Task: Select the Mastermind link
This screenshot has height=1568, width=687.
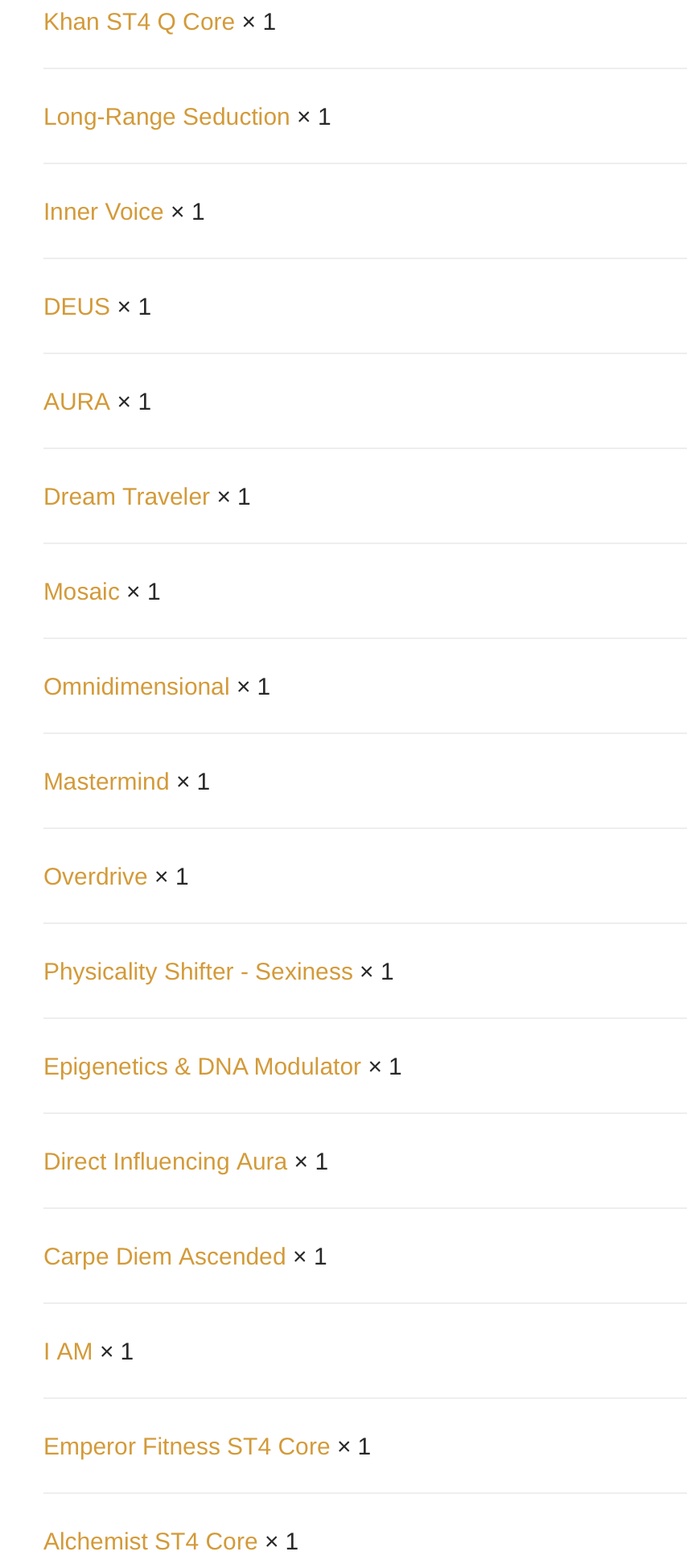Action: coord(106,782)
